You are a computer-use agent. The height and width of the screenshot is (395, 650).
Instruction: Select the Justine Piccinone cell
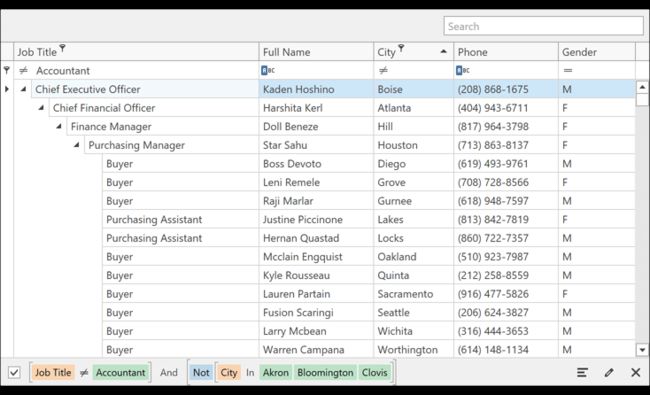[x=316, y=219]
